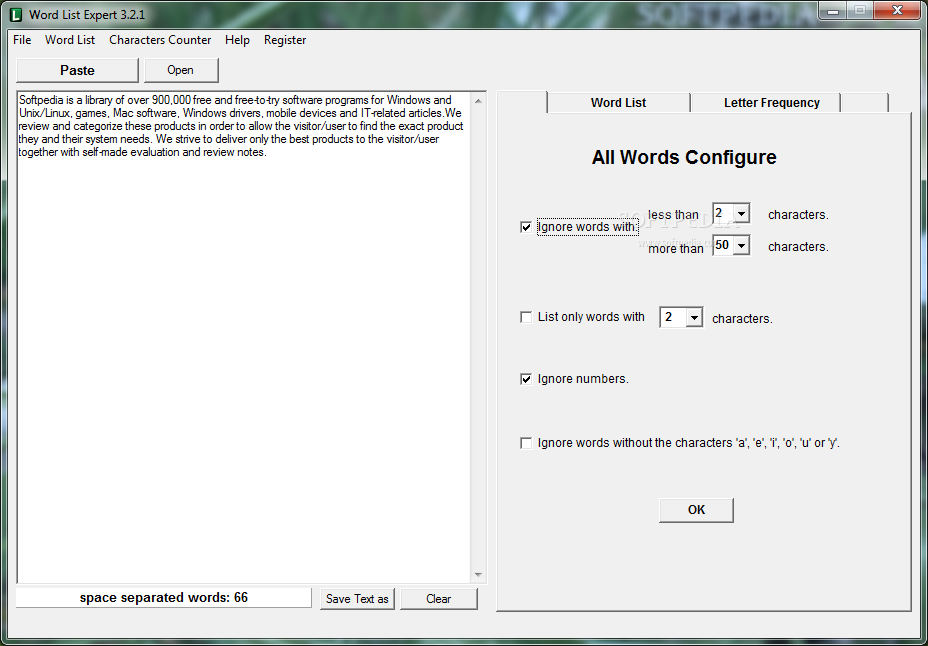928x646 pixels.
Task: Enable 'Ignore words without the characters' checkbox
Action: [x=526, y=443]
